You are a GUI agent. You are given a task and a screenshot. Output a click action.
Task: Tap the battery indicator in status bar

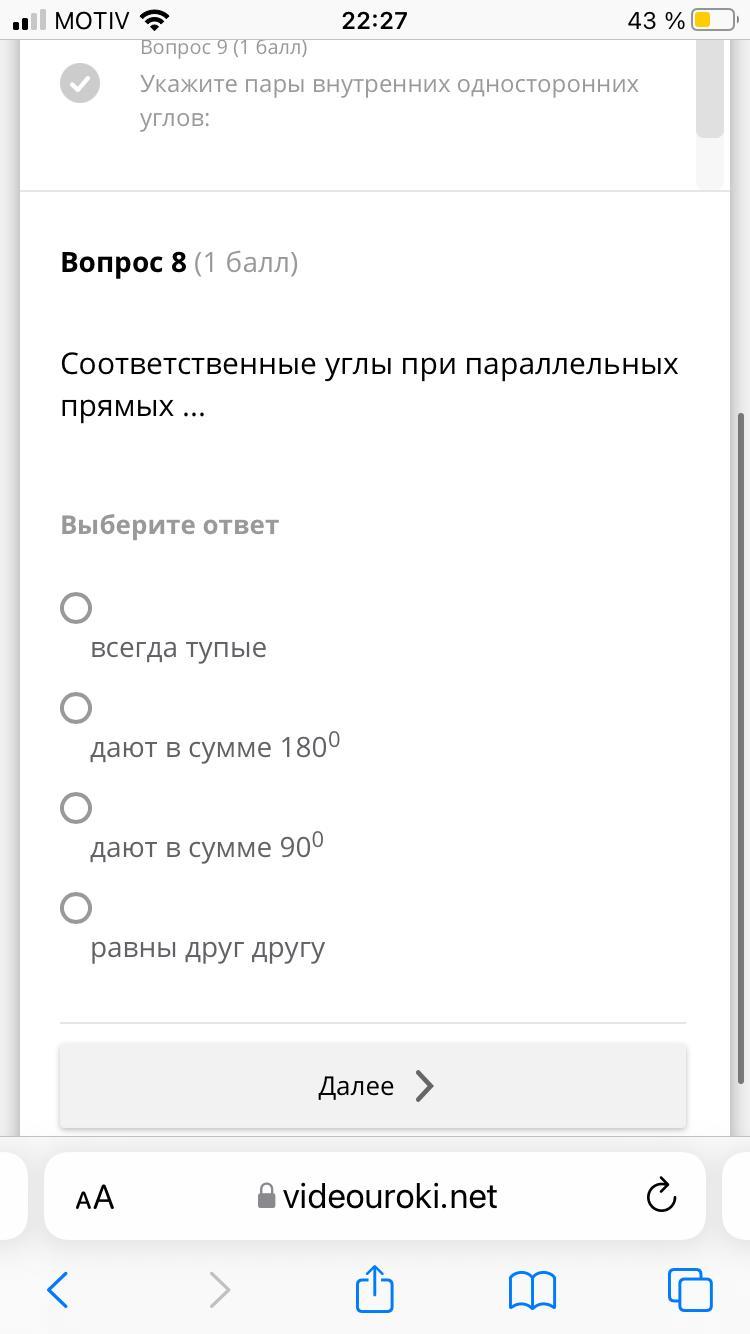coord(713,20)
